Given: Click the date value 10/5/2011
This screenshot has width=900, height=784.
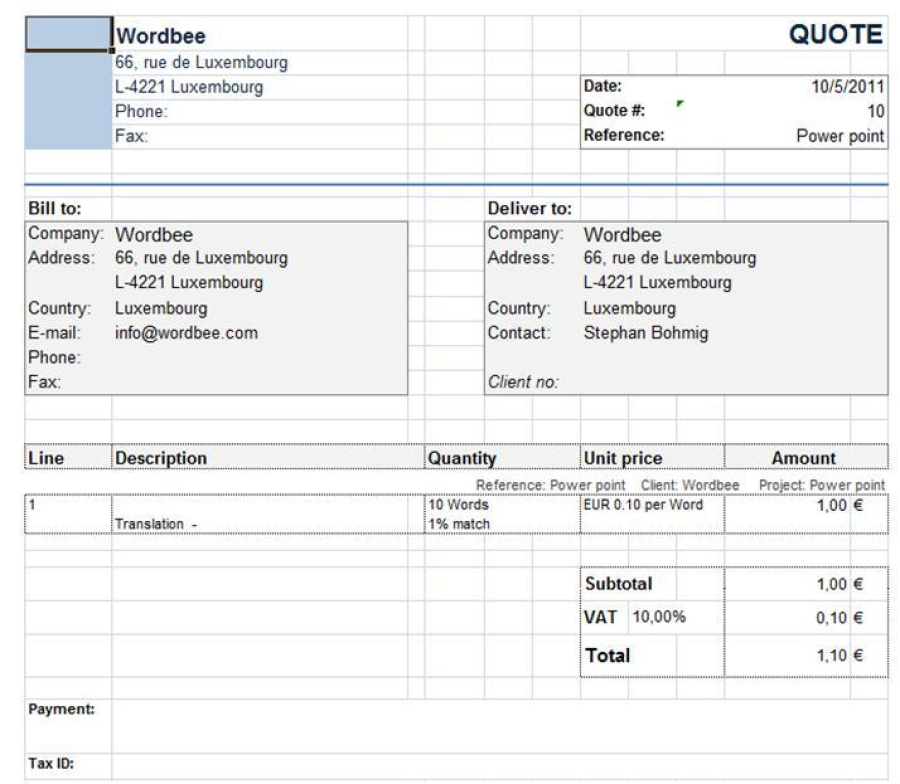Looking at the screenshot, I should pos(846,87).
